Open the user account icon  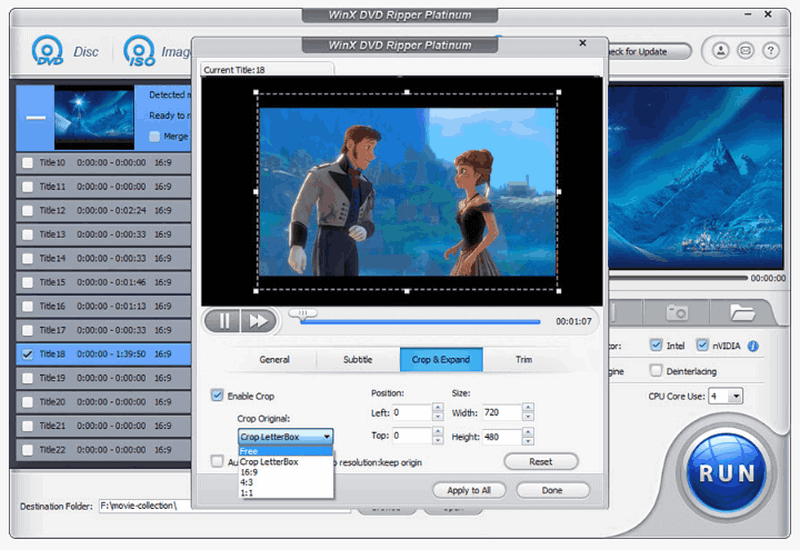pos(720,51)
